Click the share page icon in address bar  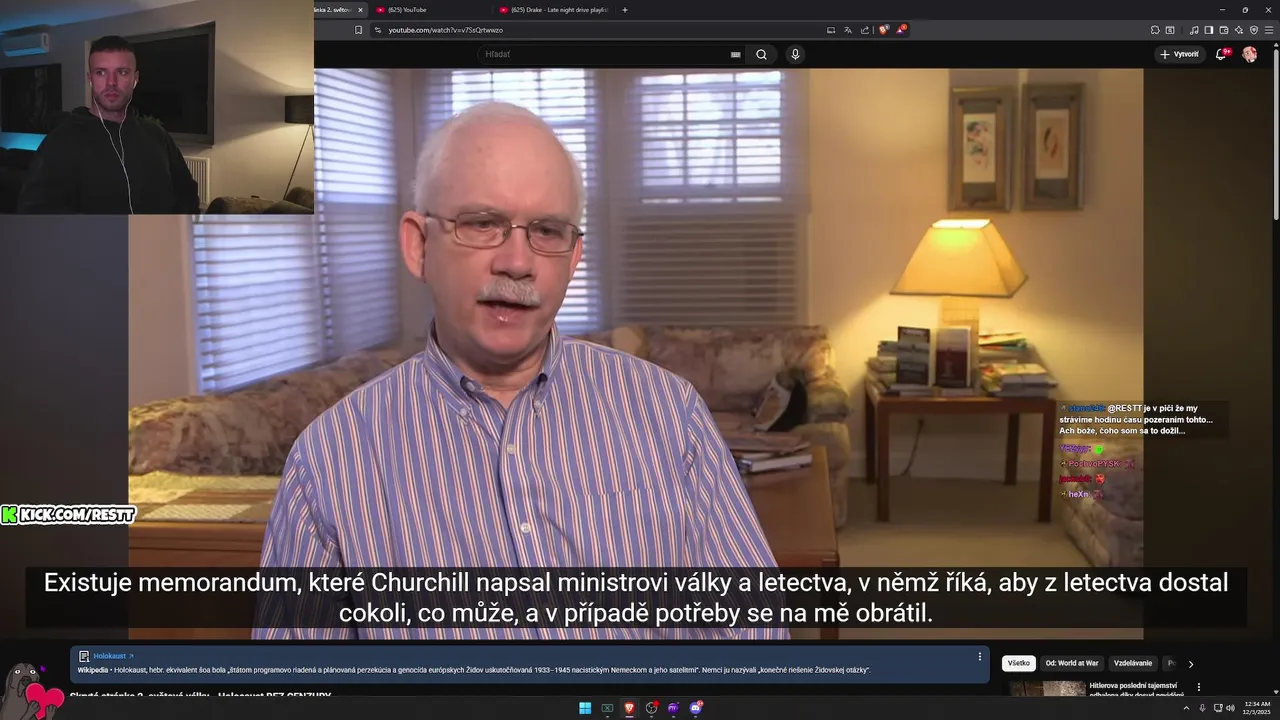pos(865,30)
